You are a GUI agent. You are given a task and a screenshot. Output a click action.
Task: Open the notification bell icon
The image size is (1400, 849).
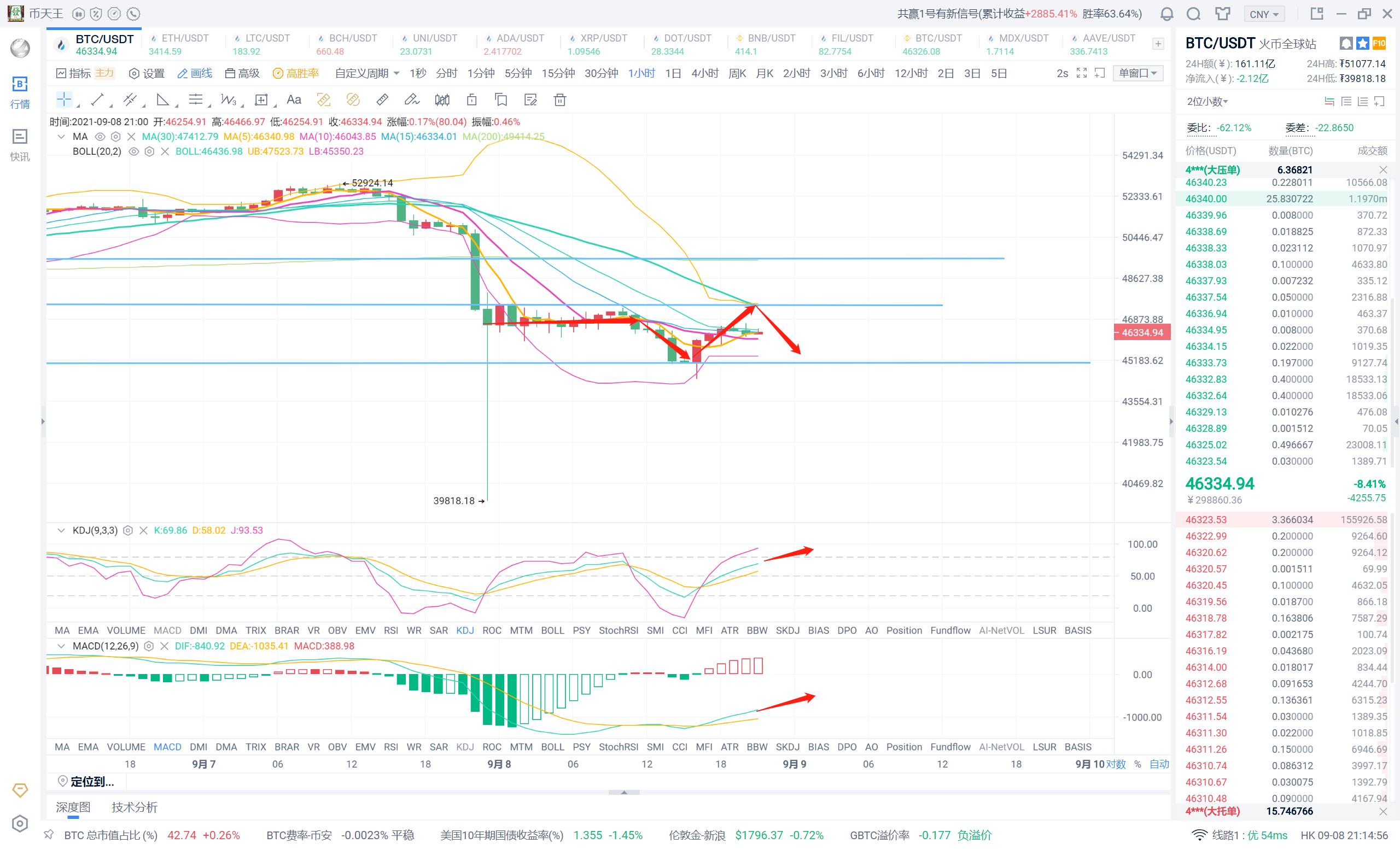pyautogui.click(x=1166, y=14)
